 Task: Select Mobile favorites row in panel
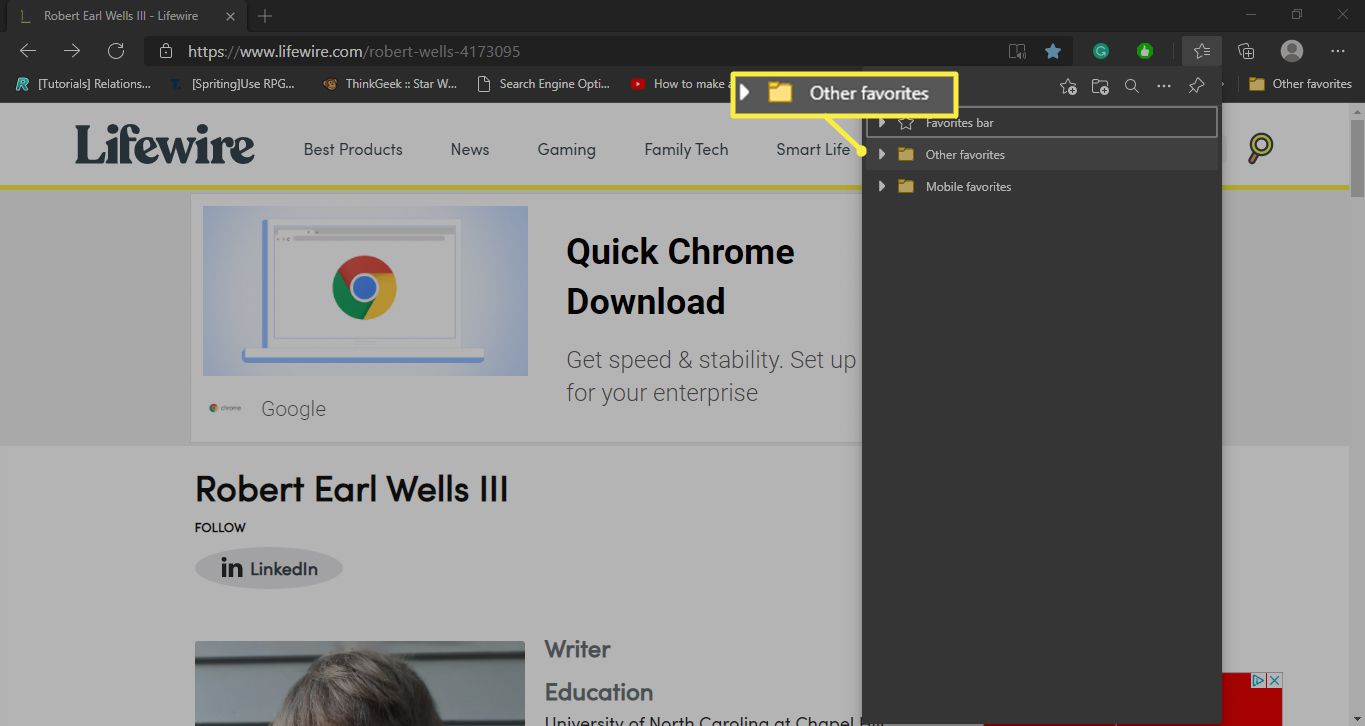coord(1041,186)
